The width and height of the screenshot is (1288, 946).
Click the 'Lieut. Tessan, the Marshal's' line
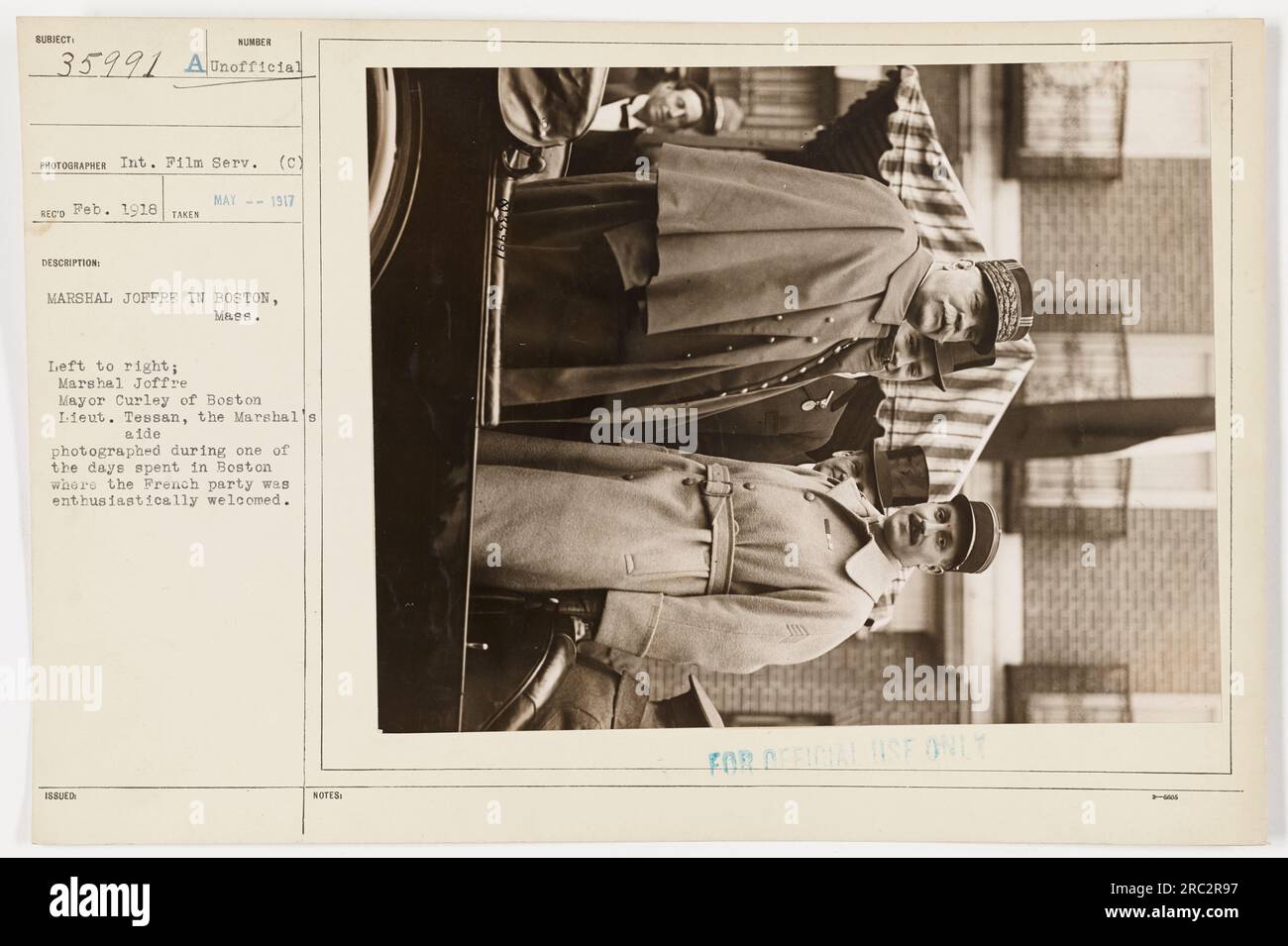coord(186,416)
